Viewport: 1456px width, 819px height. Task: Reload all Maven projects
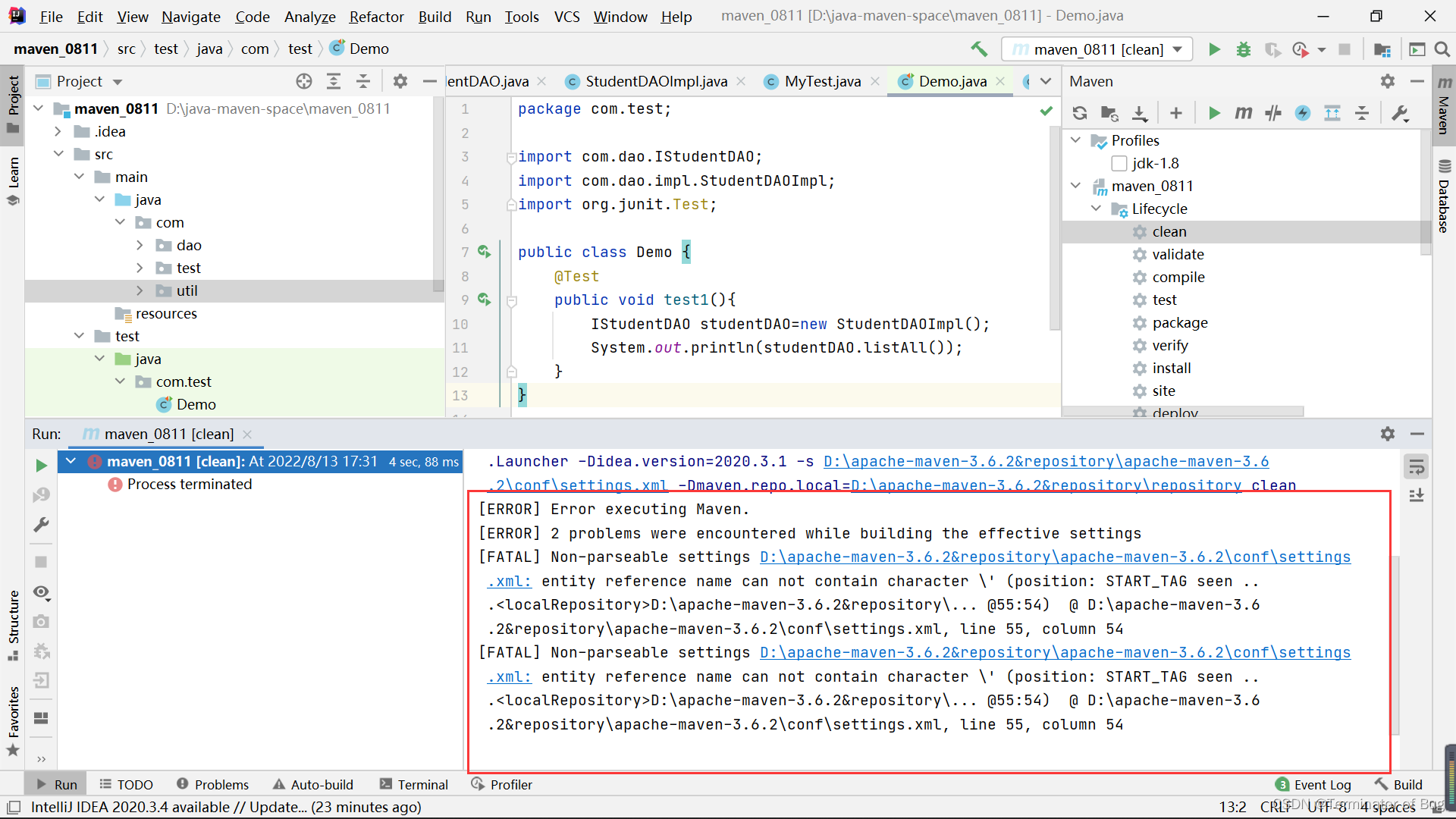1080,113
